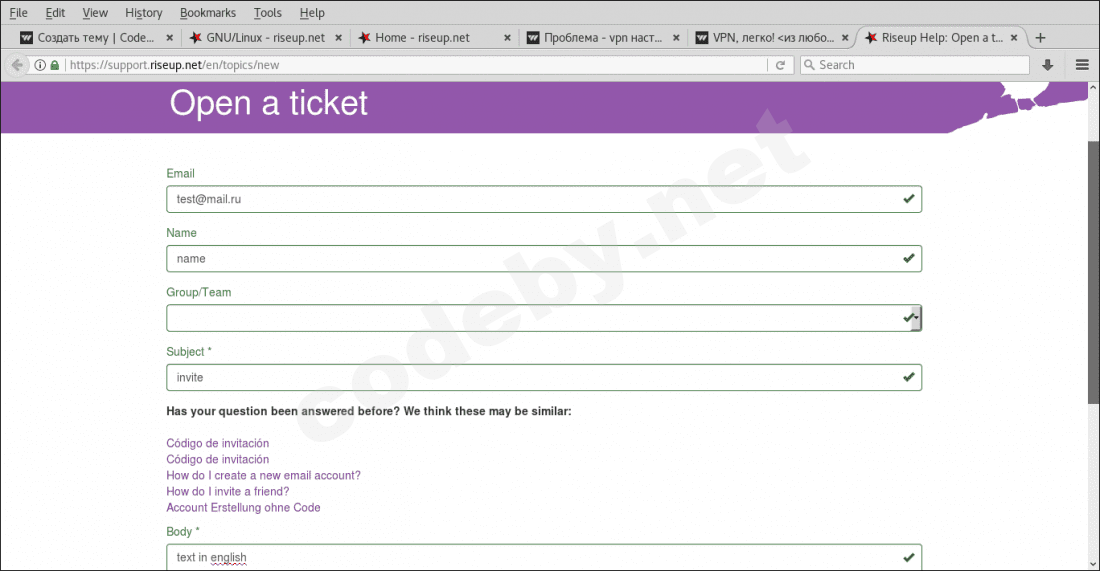Open the hamburger menu icon

[x=1082, y=65]
